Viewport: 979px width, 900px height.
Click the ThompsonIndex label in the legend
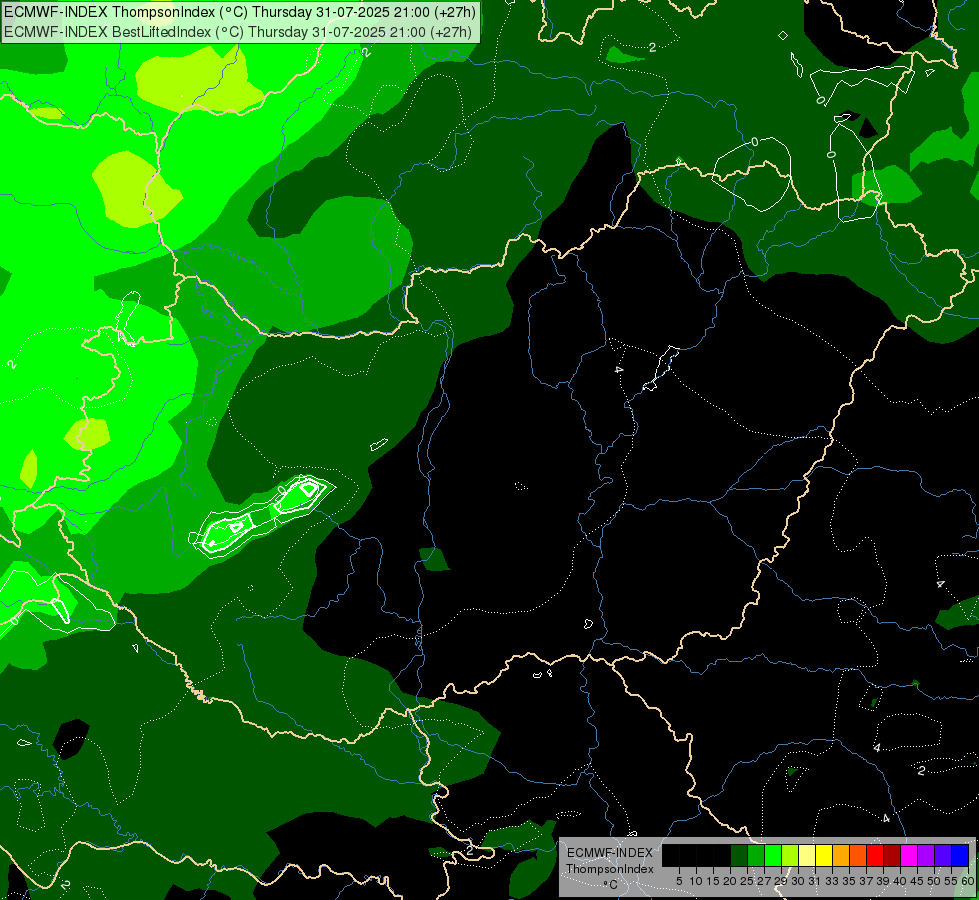(x=610, y=869)
